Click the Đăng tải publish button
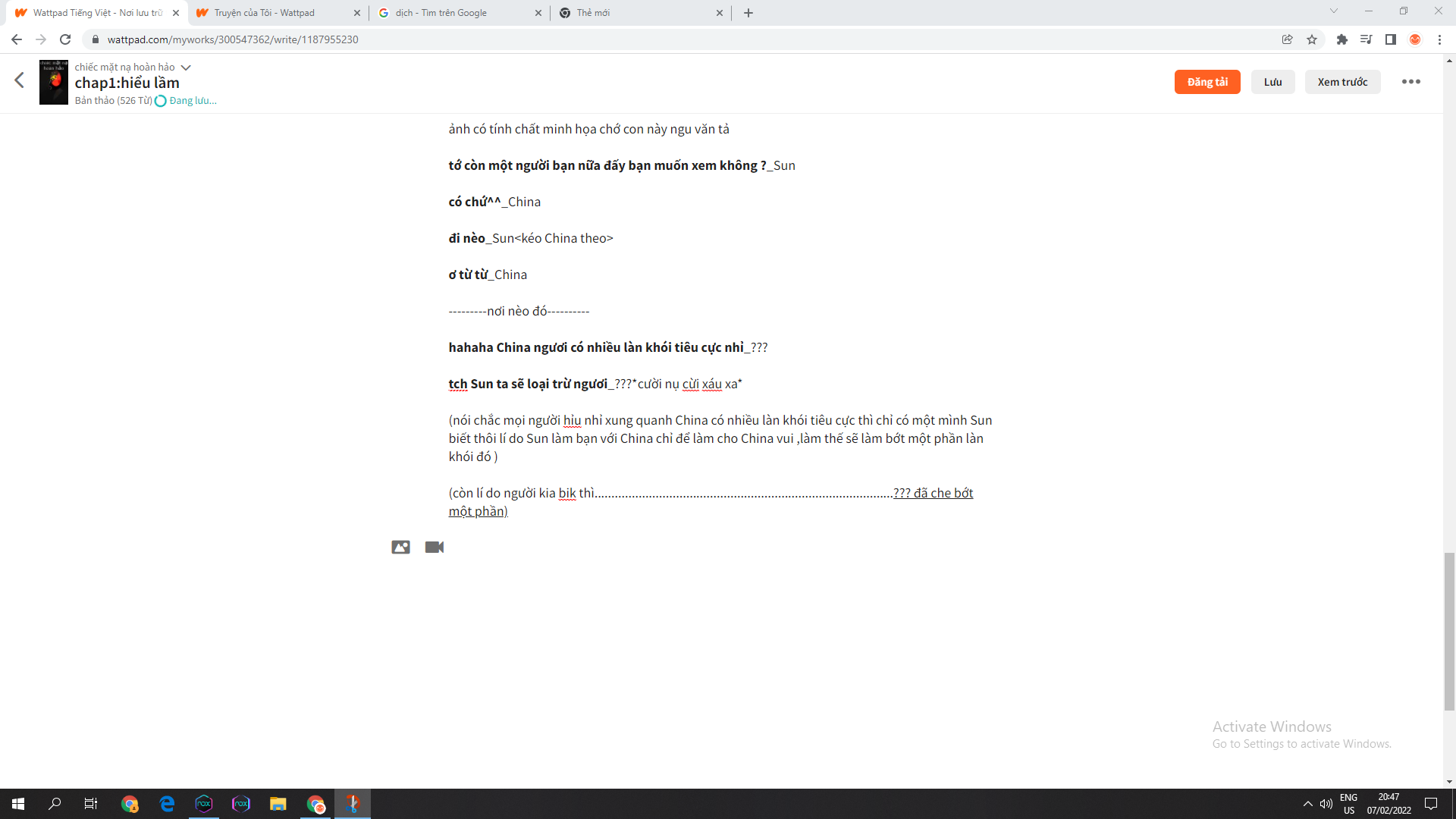The width and height of the screenshot is (1456, 819). [x=1207, y=82]
